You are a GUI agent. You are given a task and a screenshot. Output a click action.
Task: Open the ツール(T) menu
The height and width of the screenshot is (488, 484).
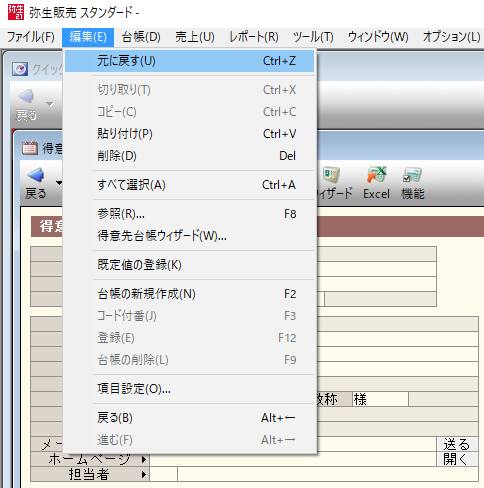313,37
